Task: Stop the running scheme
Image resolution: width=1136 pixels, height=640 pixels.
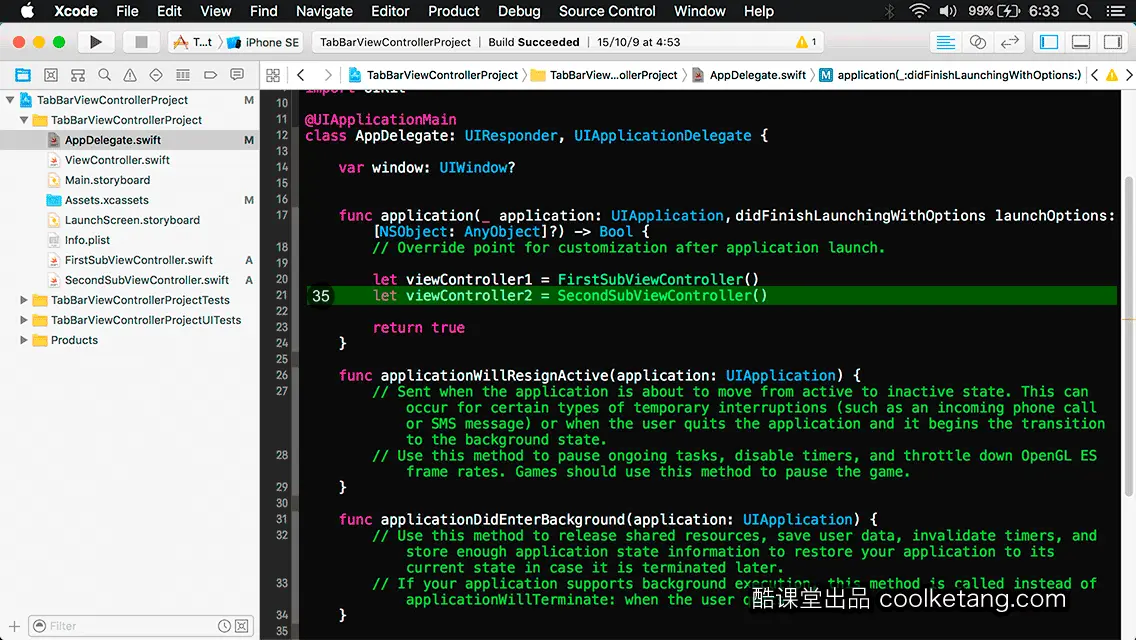Action: (141, 42)
